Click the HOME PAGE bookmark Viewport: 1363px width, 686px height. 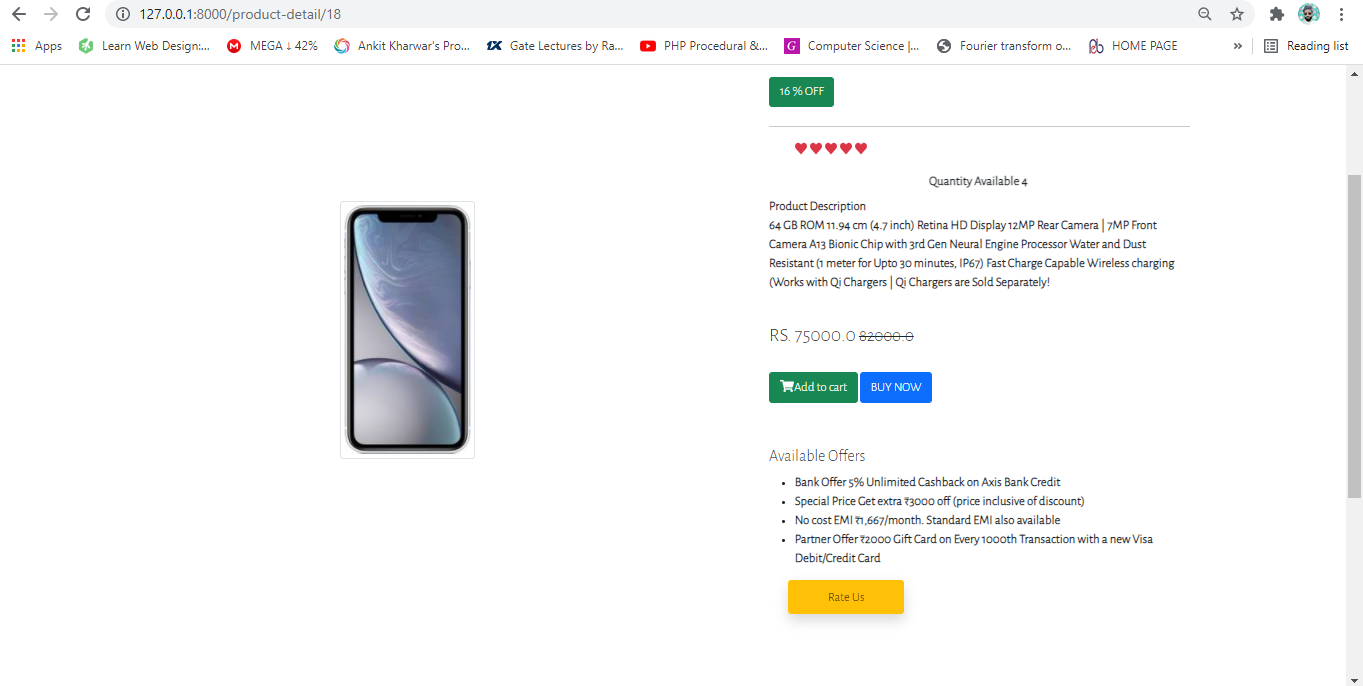point(1132,45)
